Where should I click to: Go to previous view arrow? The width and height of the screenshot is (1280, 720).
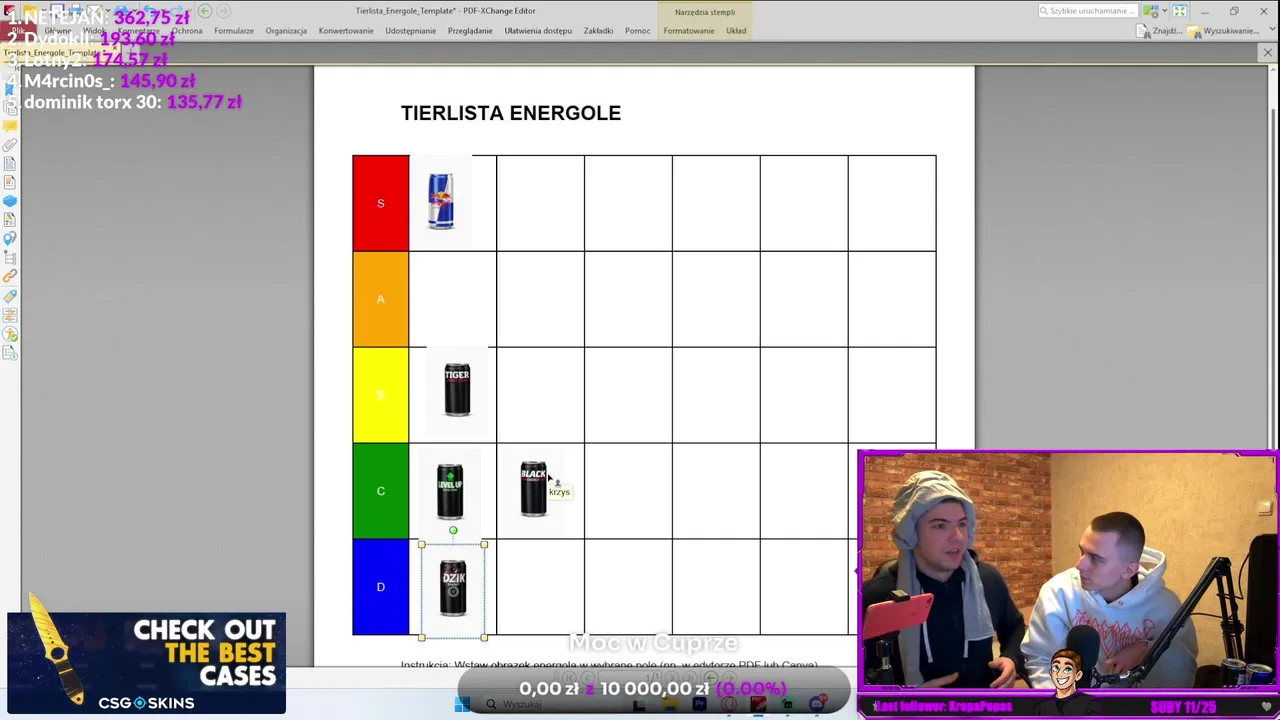[204, 11]
